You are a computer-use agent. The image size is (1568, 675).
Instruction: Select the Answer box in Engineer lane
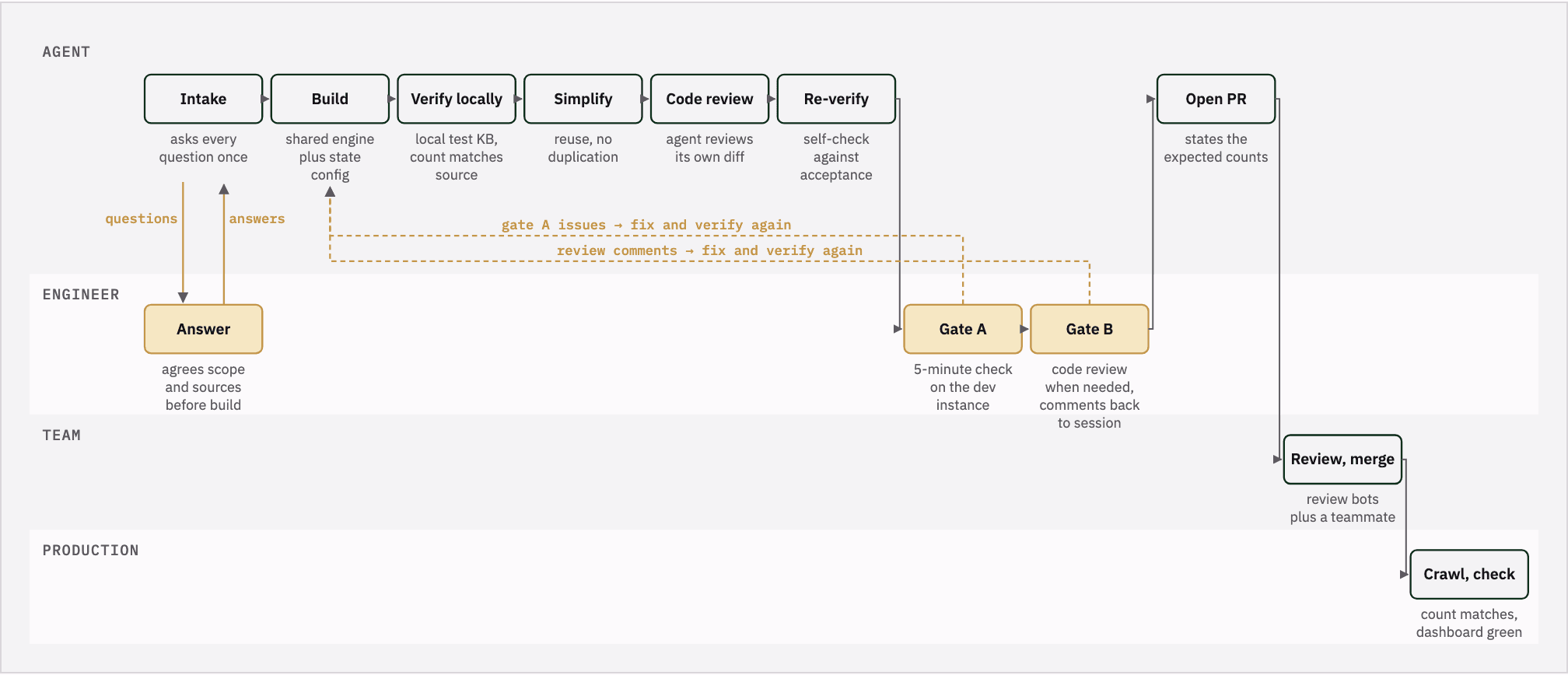click(203, 329)
